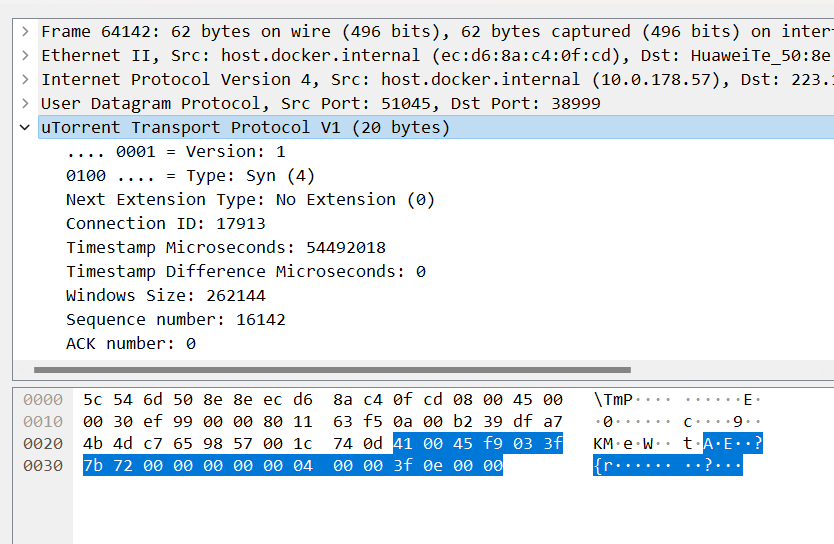Screen dimensions: 834x544
Task: Click highlighted hex byte f9 in row 0020
Action: coord(493,443)
